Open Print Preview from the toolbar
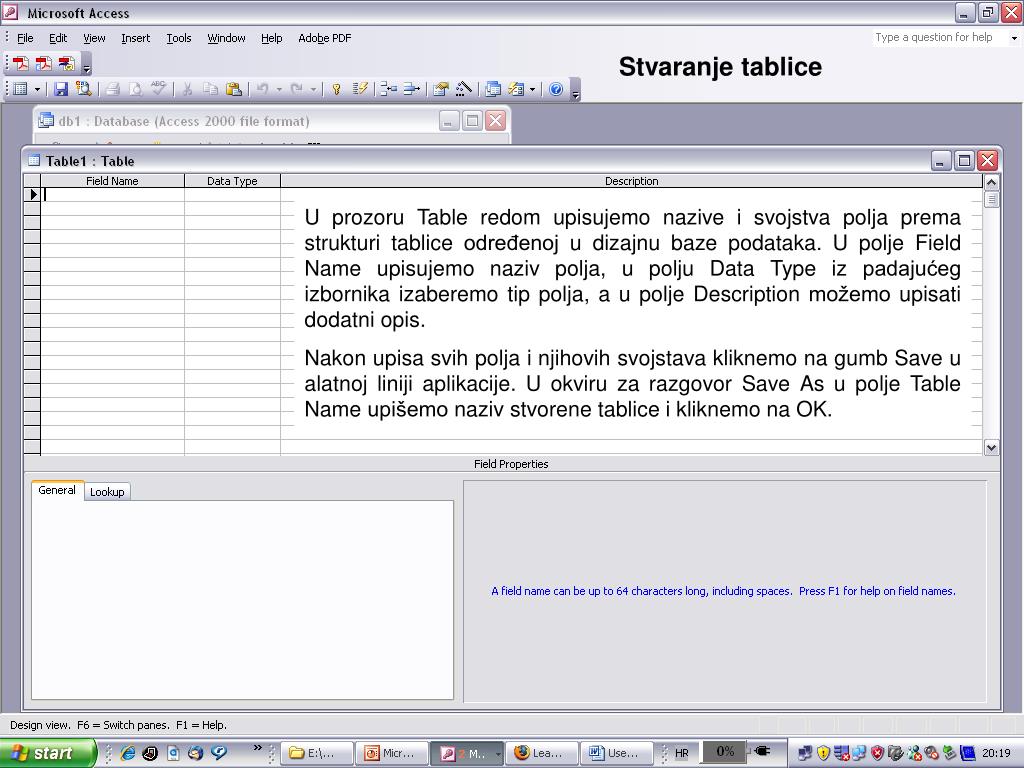This screenshot has height=768, width=1024. [x=135, y=89]
